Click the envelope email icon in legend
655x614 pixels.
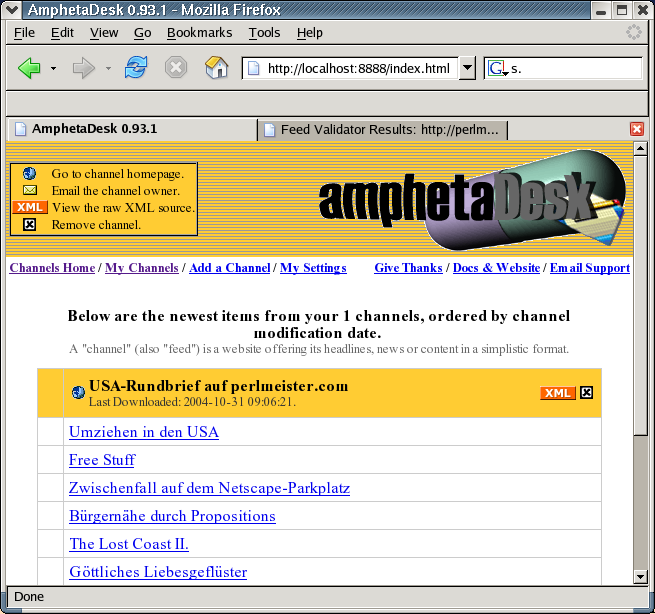30,190
